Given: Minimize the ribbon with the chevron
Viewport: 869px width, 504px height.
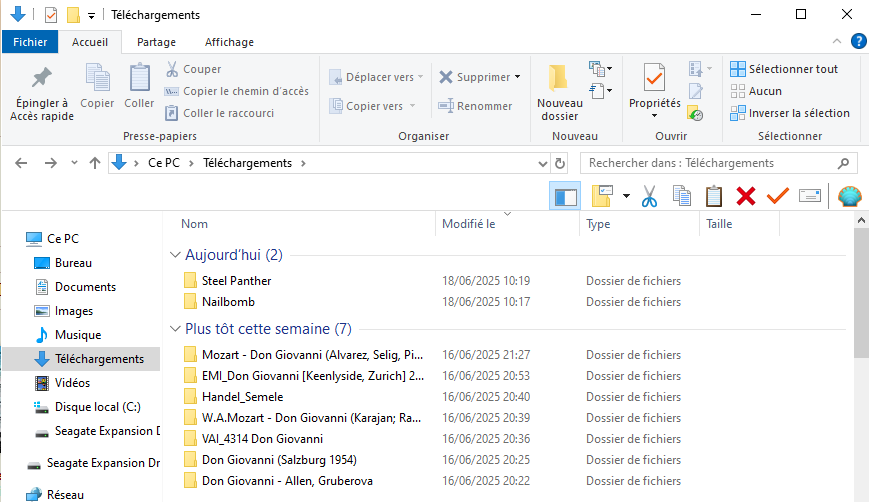Looking at the screenshot, I should 837,42.
